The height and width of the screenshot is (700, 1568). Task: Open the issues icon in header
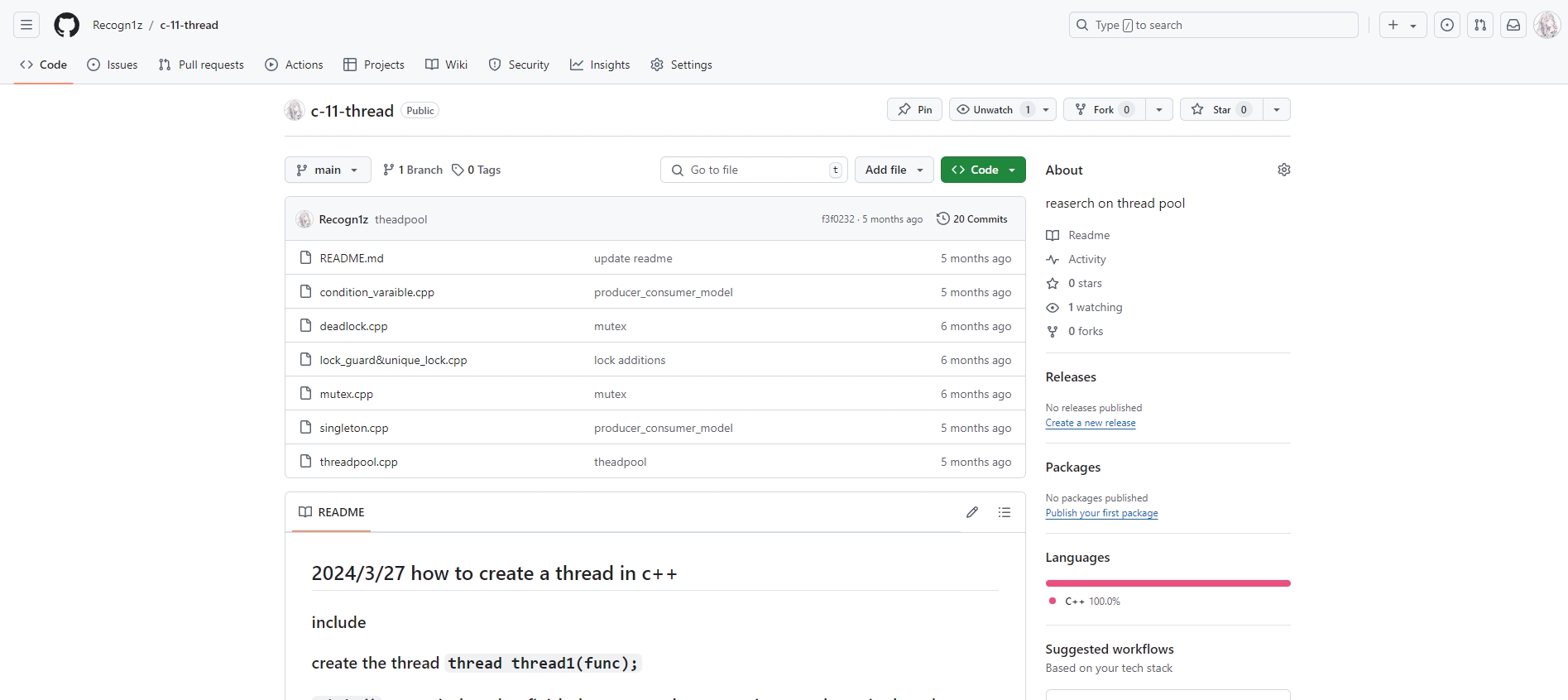click(1447, 25)
